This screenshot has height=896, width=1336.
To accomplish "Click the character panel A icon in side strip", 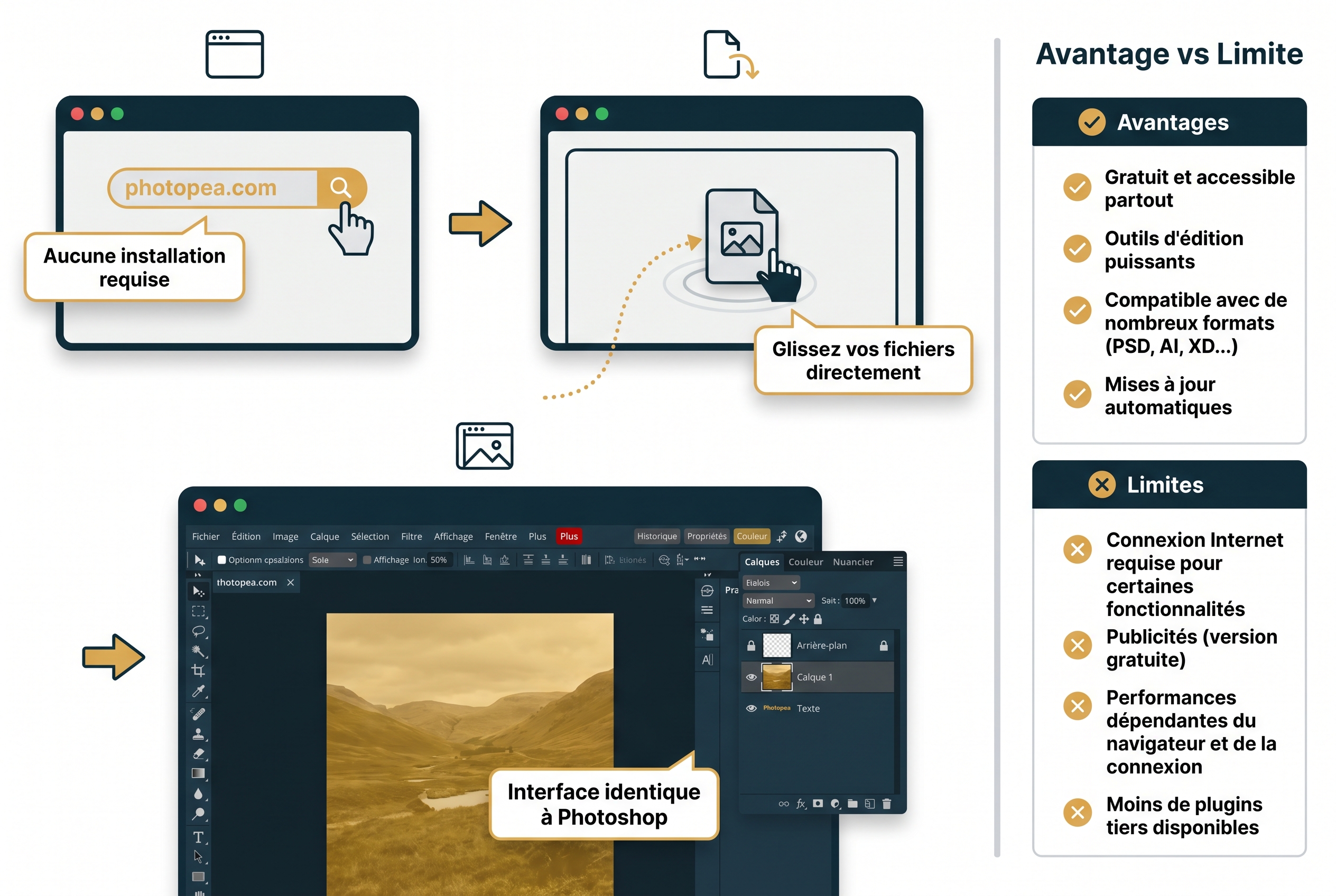I will pyautogui.click(x=707, y=659).
